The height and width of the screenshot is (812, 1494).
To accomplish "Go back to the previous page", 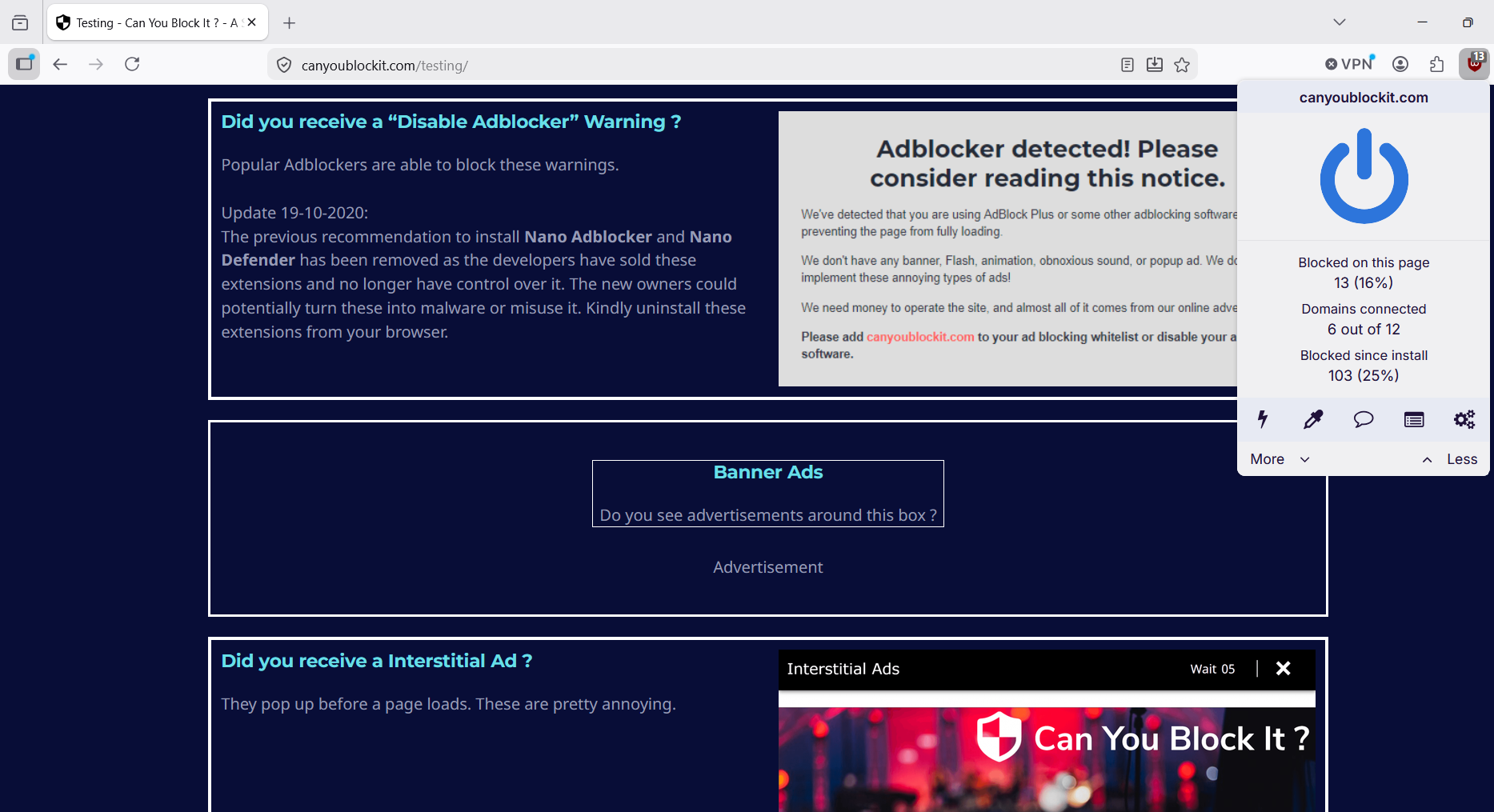I will pos(60,64).
